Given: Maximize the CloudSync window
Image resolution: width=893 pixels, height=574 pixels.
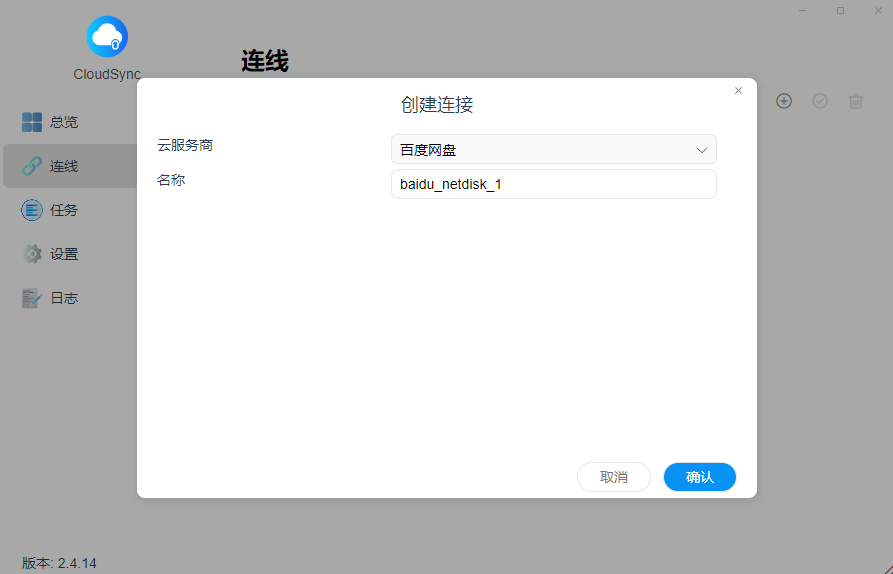Looking at the screenshot, I should (840, 10).
